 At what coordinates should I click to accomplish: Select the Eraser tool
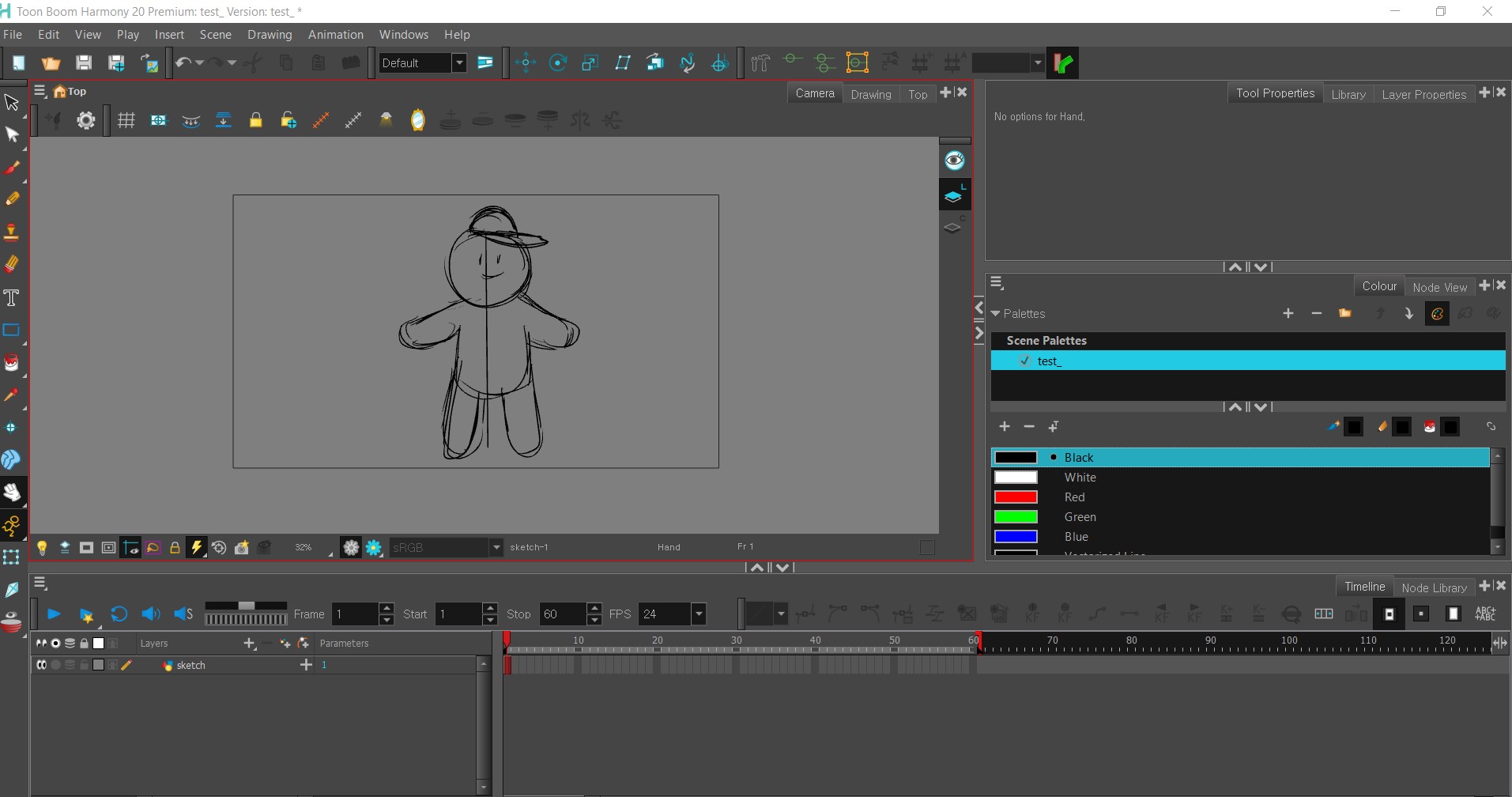click(13, 265)
